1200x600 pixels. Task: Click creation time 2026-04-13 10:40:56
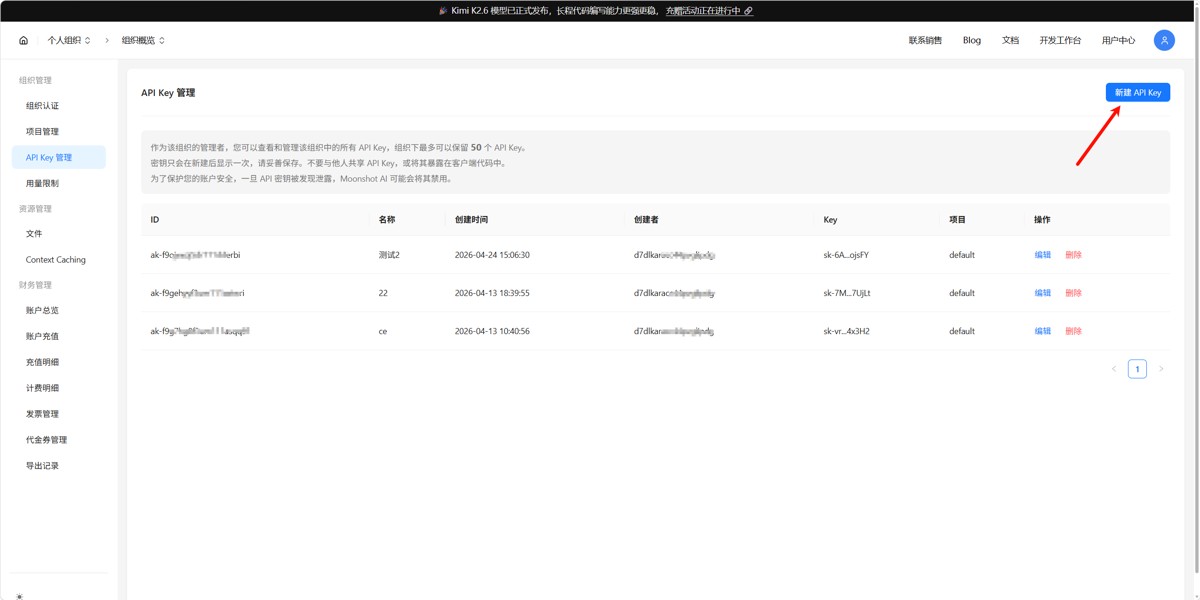492,331
